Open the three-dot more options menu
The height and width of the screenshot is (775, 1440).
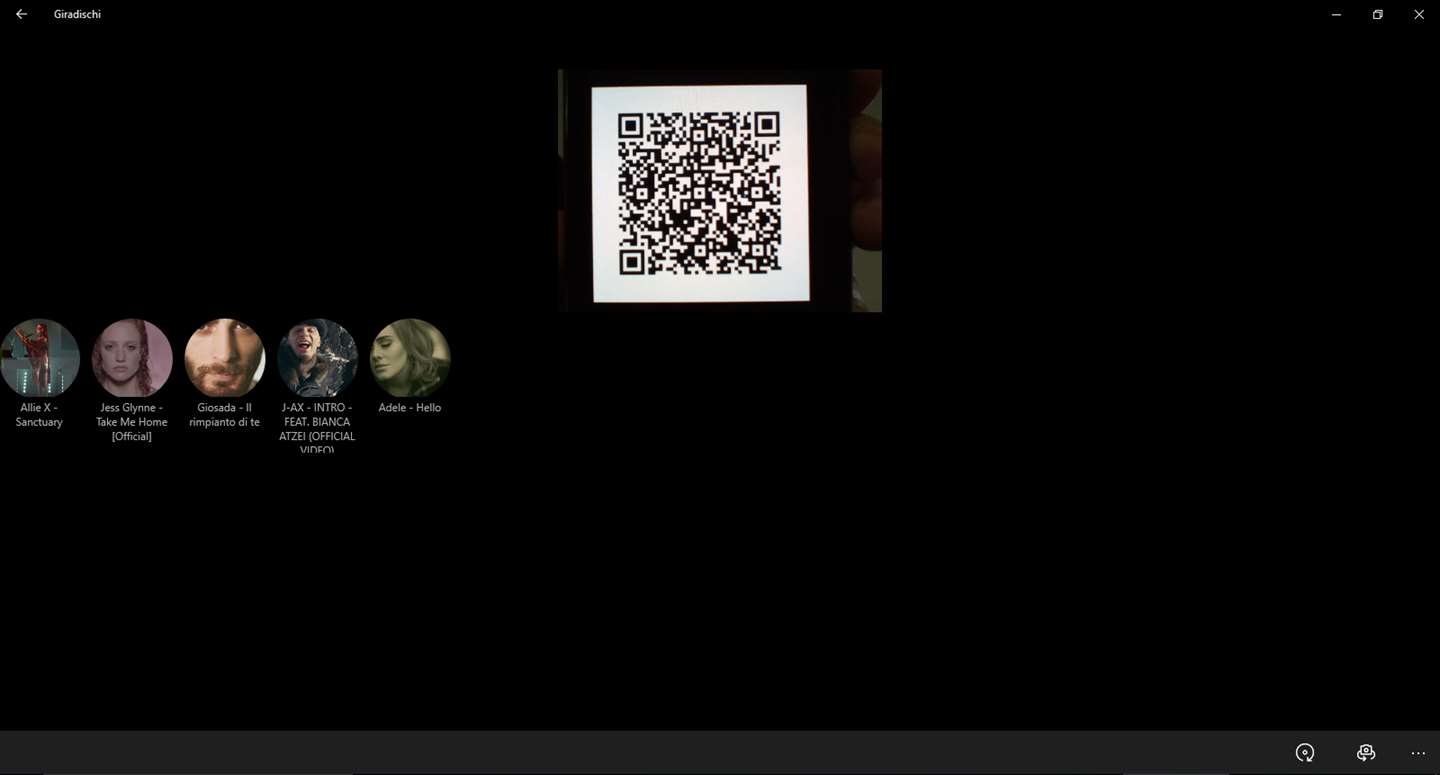coord(1418,753)
